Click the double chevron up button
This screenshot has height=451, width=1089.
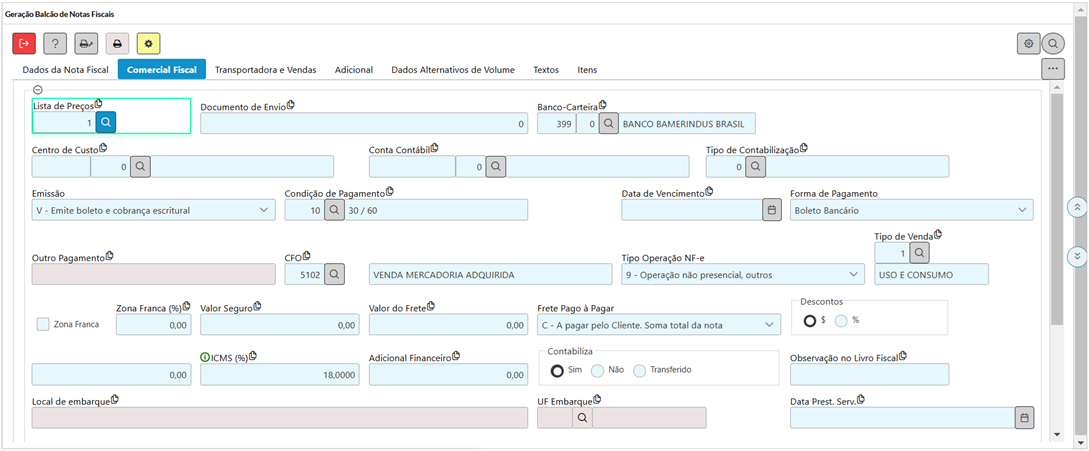pyautogui.click(x=1077, y=207)
